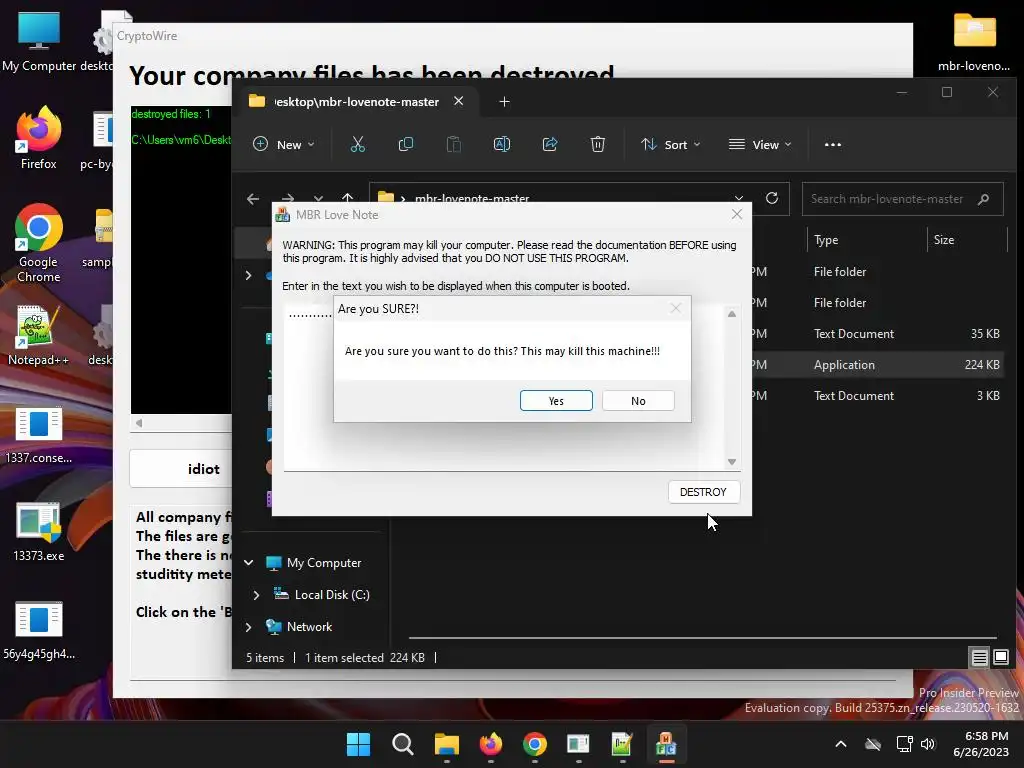Click the Paste icon in File Explorer toolbar
The height and width of the screenshot is (768, 1024).
[453, 144]
